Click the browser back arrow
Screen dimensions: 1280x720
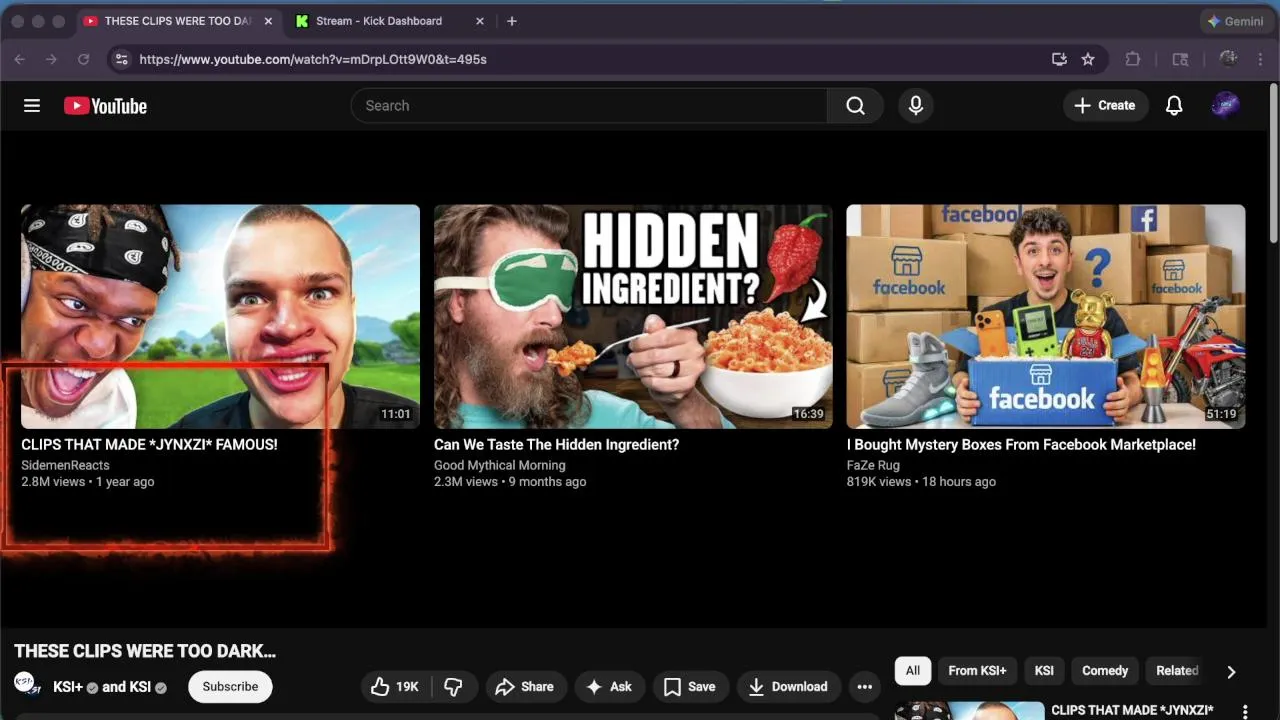pyautogui.click(x=19, y=59)
